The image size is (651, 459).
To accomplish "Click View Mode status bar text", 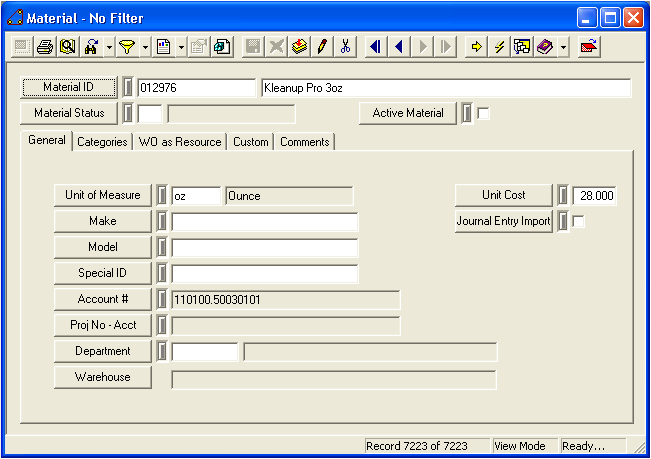I will click(520, 446).
